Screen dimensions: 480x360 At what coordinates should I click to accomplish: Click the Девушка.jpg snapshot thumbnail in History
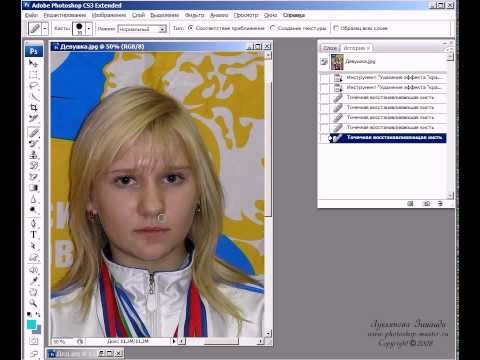point(337,62)
